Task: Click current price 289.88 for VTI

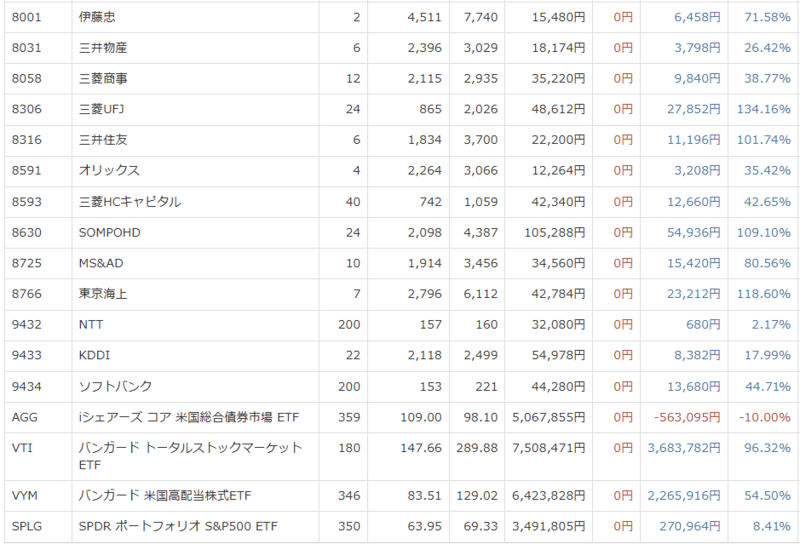Action: (477, 448)
